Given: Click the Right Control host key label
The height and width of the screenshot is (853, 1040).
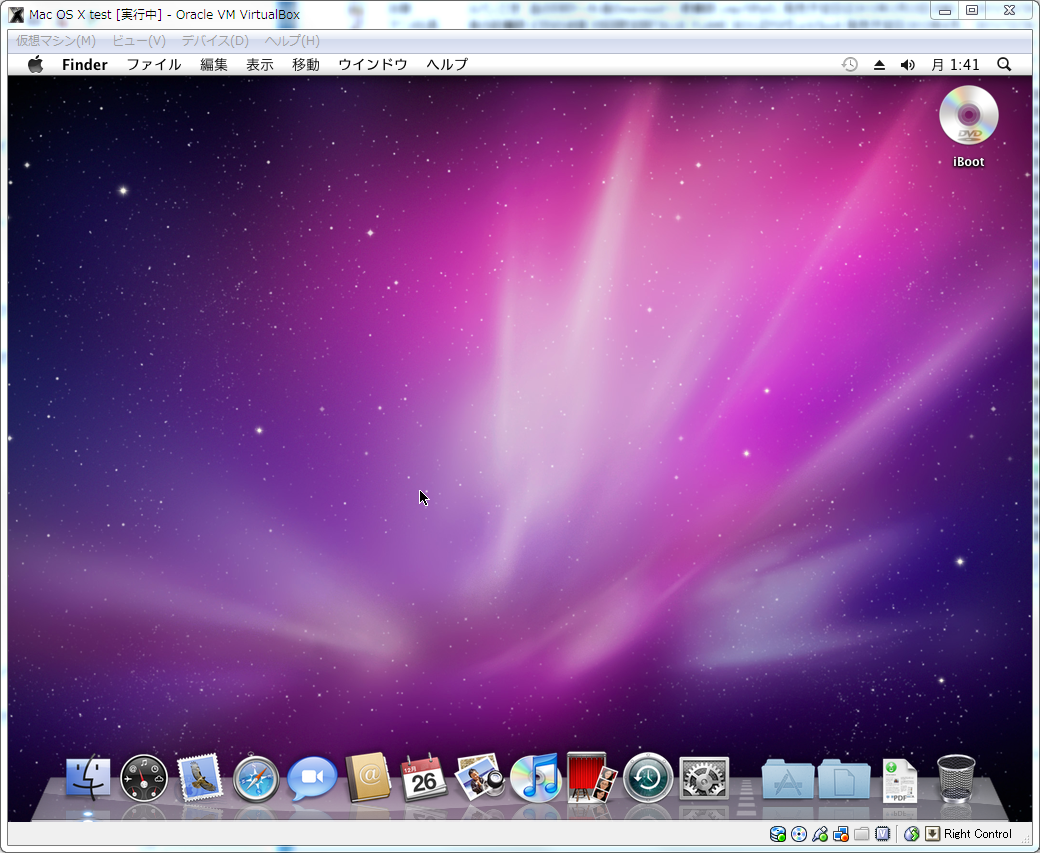Looking at the screenshot, I should click(978, 834).
